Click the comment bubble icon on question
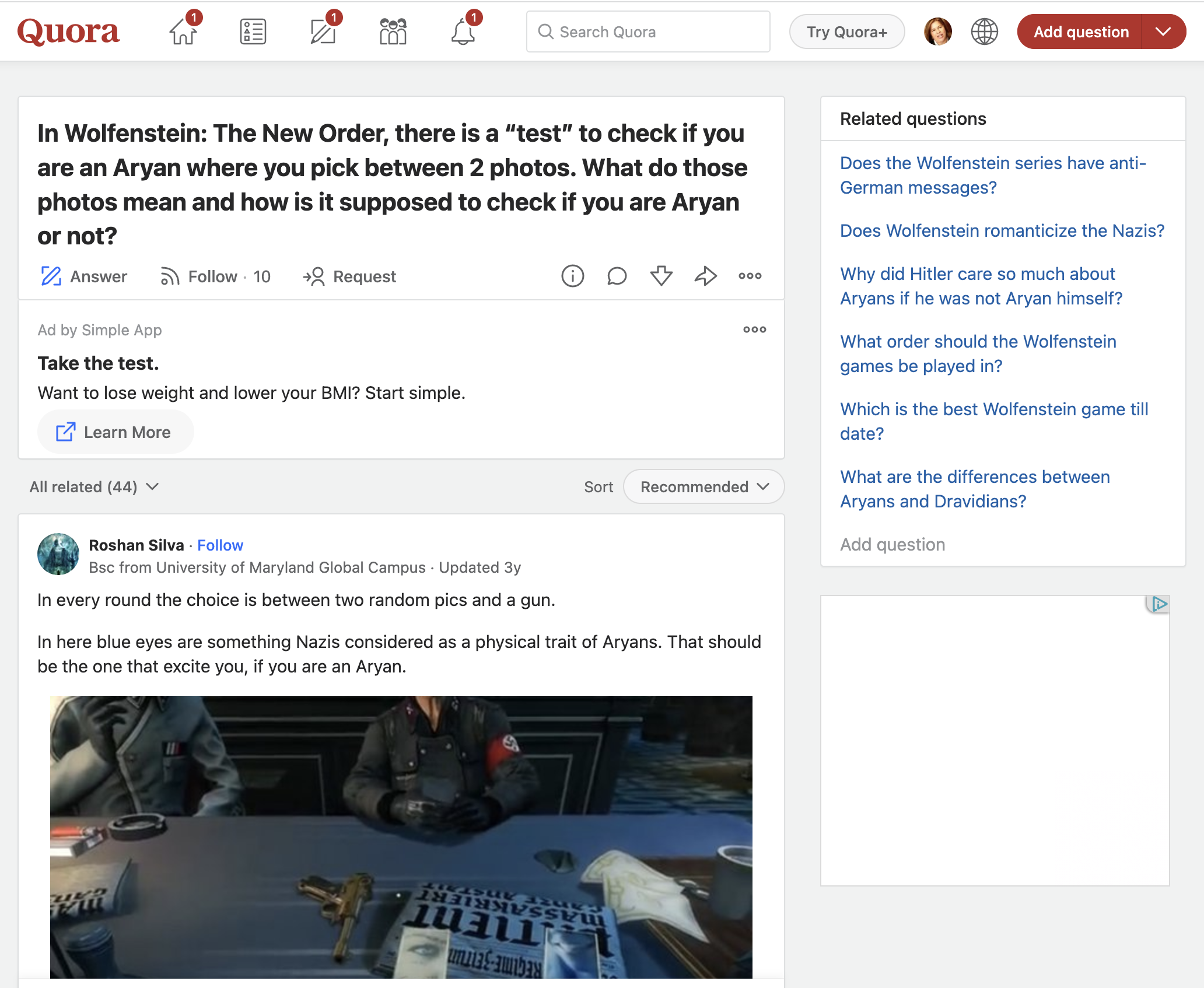The width and height of the screenshot is (1204, 988). (x=617, y=276)
